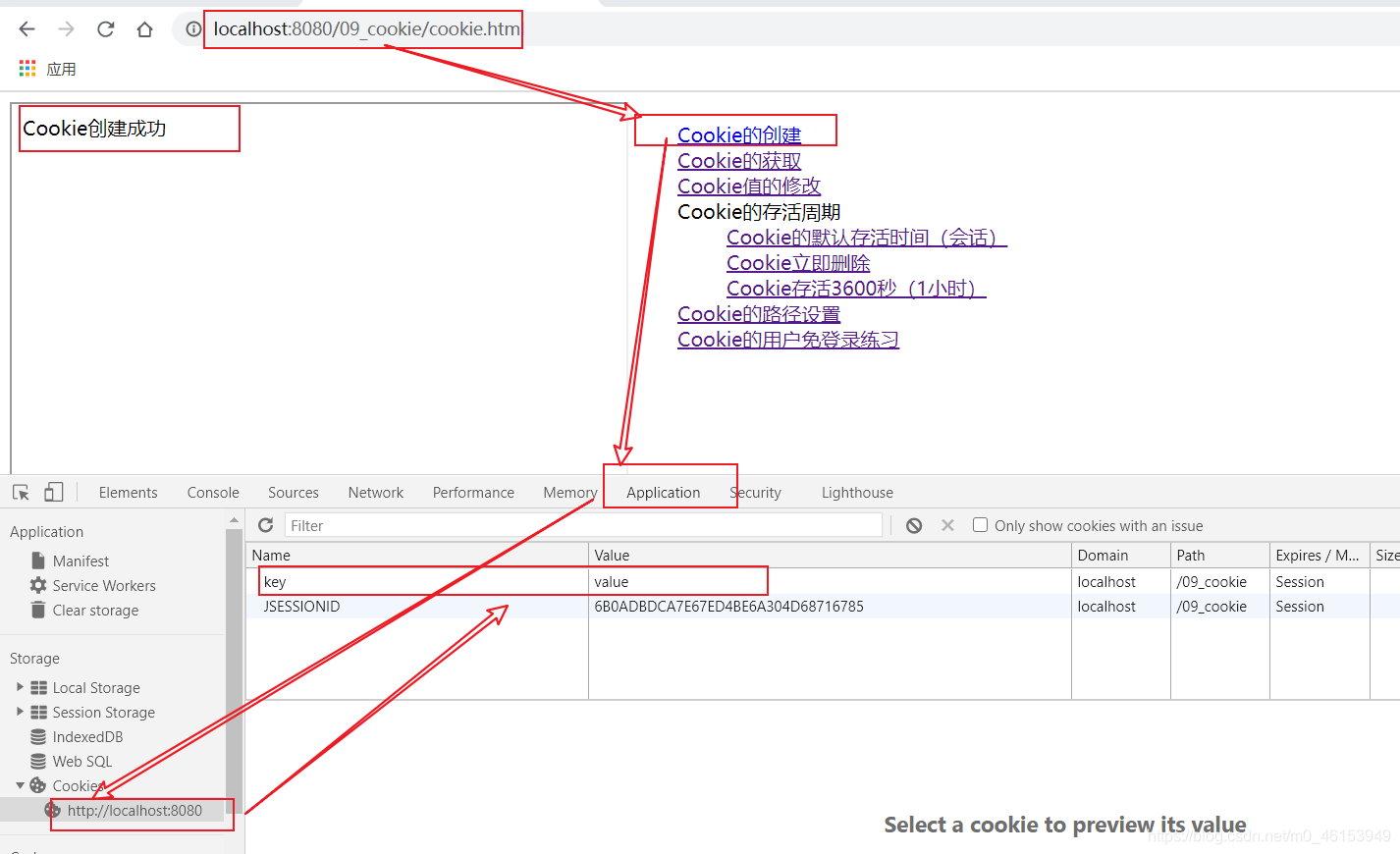Open Cookie的默认存活时间（会话） link
The width and height of the screenshot is (1400, 854).
[867, 238]
